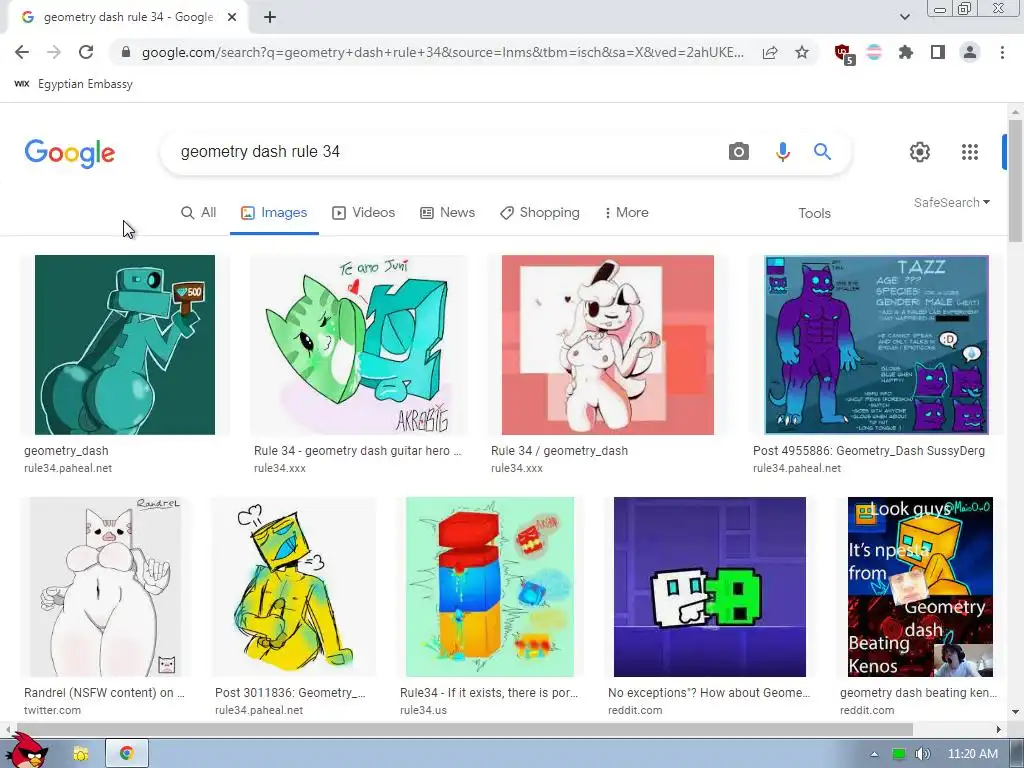Open the volume control in system tray
This screenshot has width=1024, height=768.
pos(922,754)
